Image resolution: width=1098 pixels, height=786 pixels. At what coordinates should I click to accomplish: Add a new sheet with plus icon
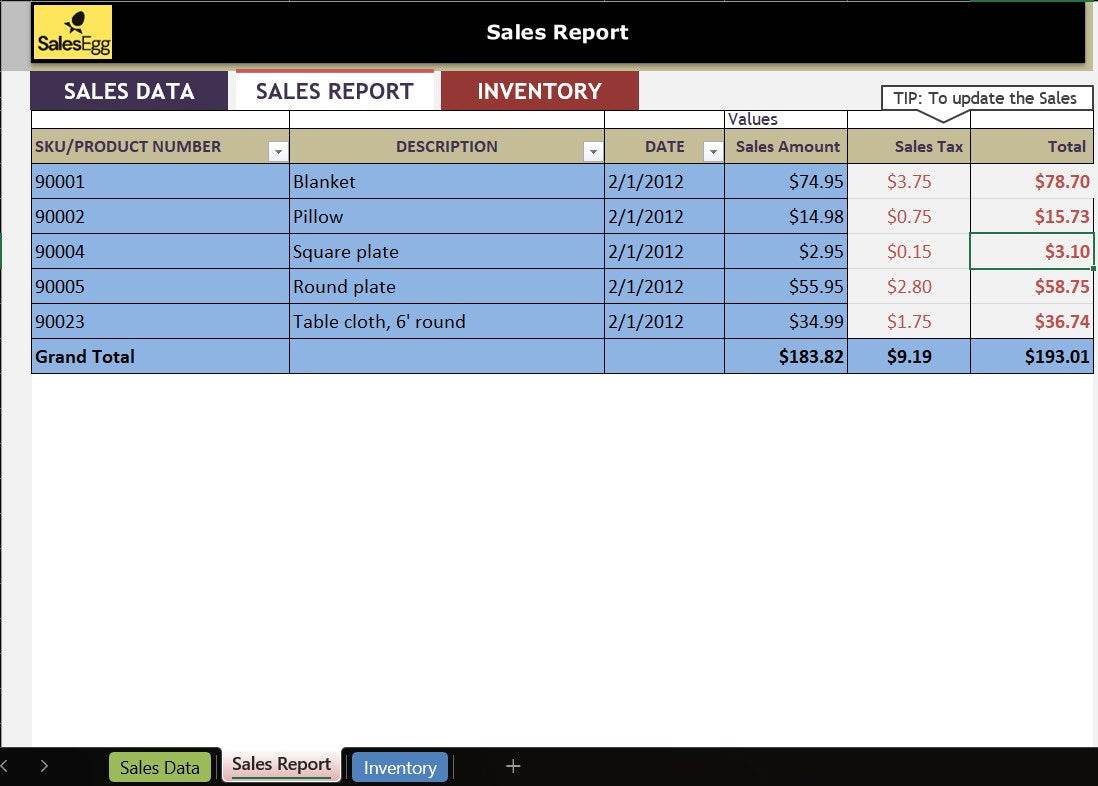pos(513,766)
